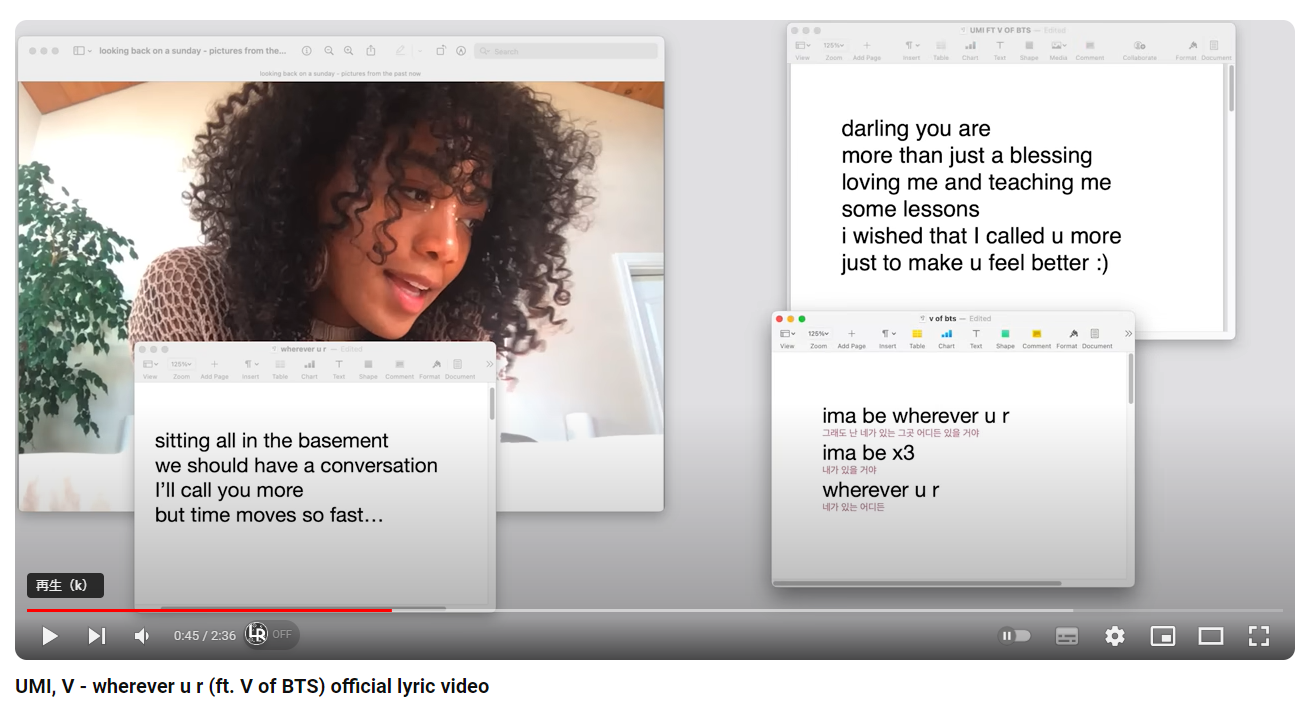Screen dimensions: 1304x701
Task: Insert a chart in wherever u r window
Action: (x=309, y=369)
